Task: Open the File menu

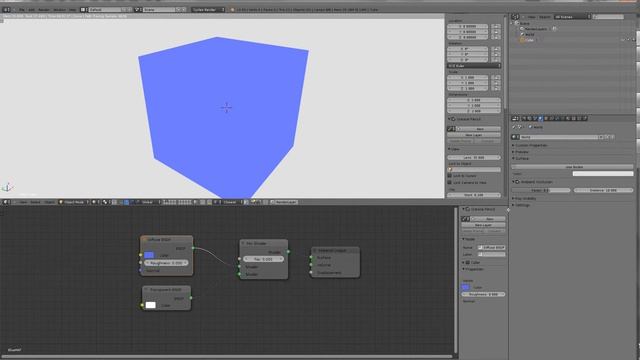Action: [x=22, y=9]
